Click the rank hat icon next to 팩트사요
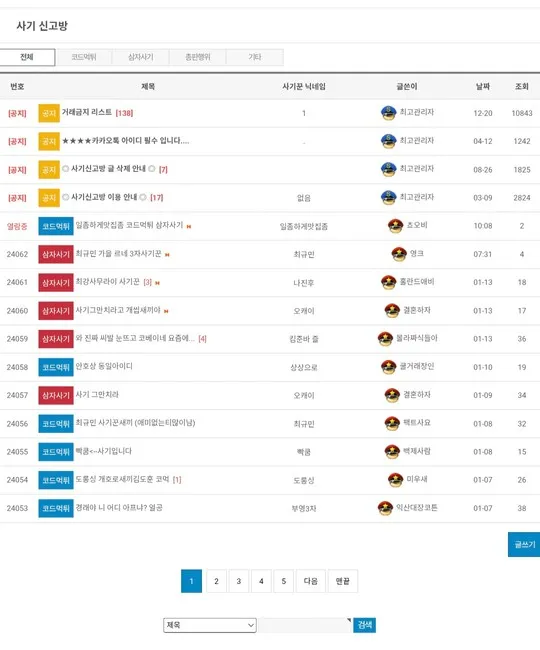This screenshot has height=650, width=540. click(392, 423)
